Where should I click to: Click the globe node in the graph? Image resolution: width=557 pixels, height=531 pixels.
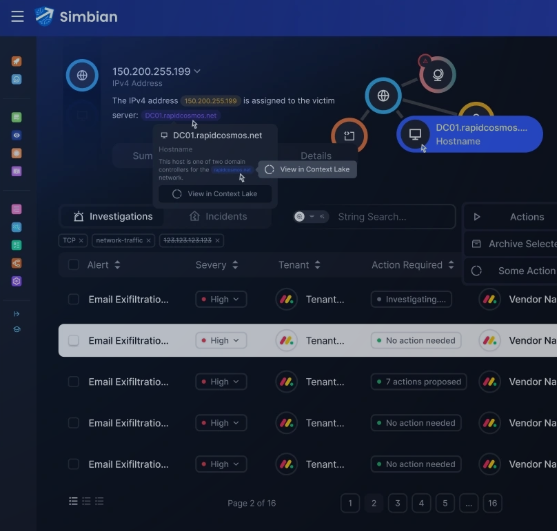[383, 96]
